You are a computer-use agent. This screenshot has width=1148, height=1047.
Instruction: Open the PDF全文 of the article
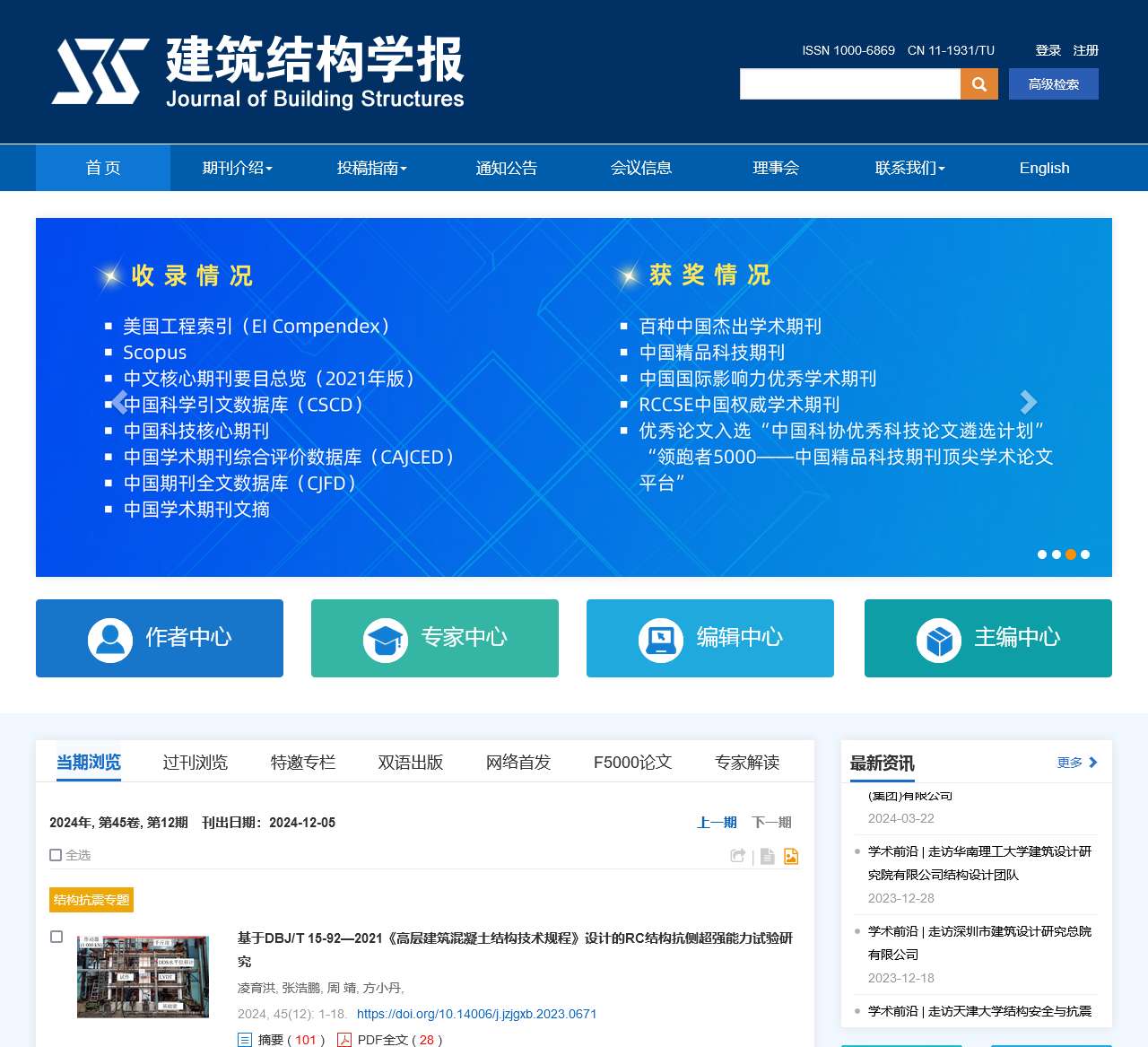[390, 1040]
